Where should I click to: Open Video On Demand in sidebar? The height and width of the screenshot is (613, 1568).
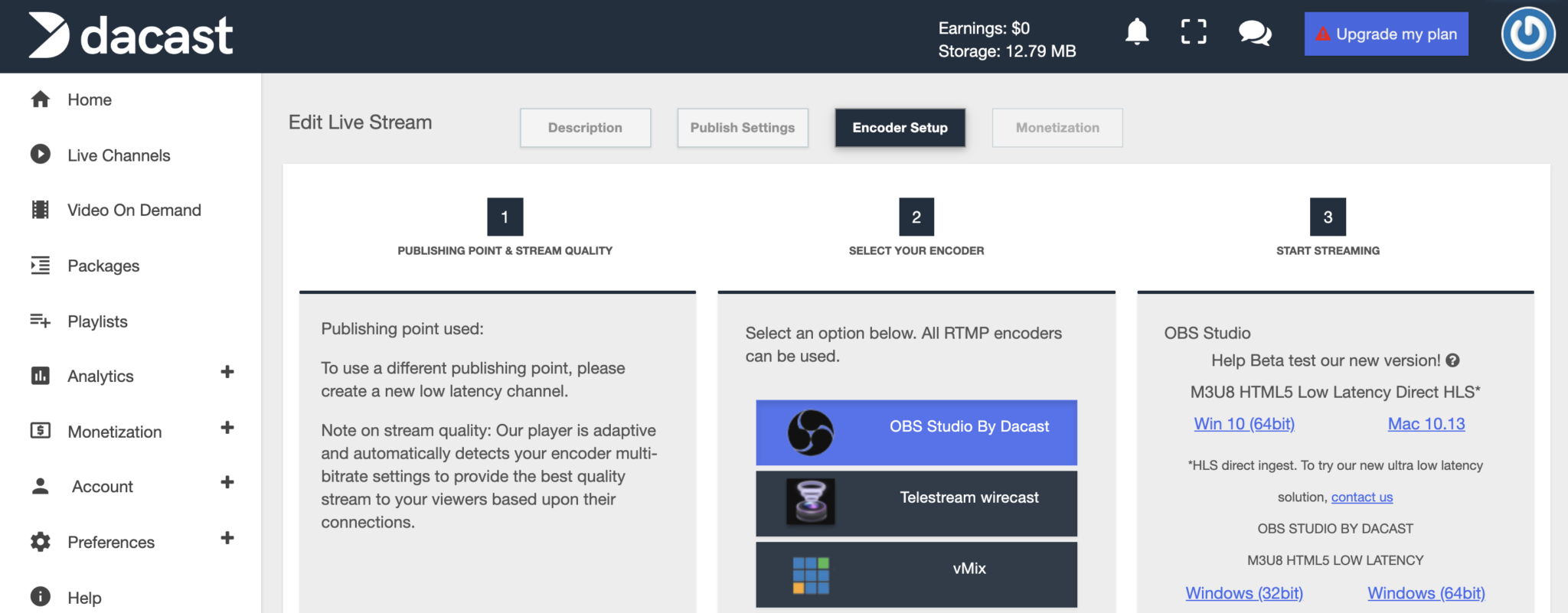tap(134, 210)
